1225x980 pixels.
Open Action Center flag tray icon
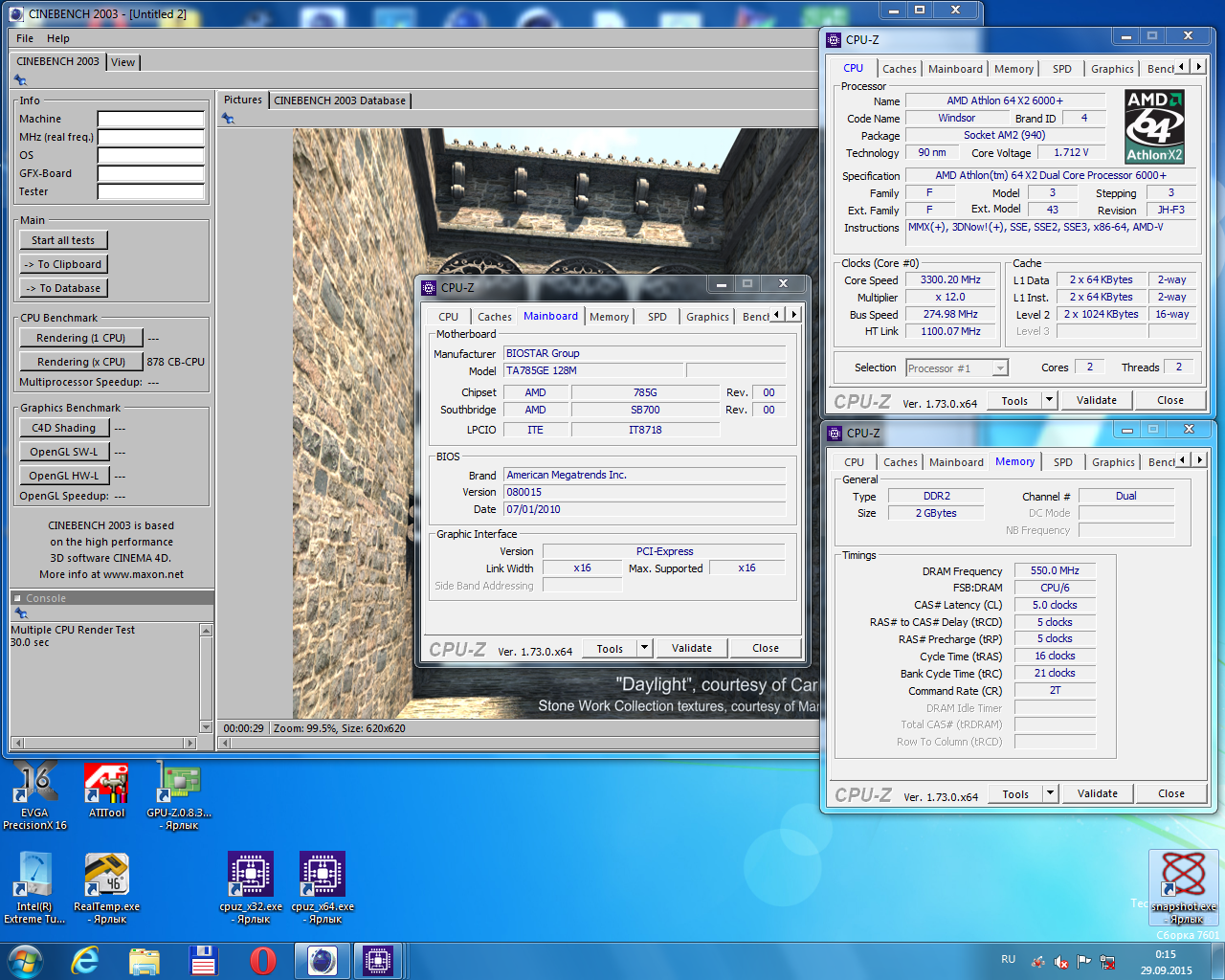[x=1083, y=962]
